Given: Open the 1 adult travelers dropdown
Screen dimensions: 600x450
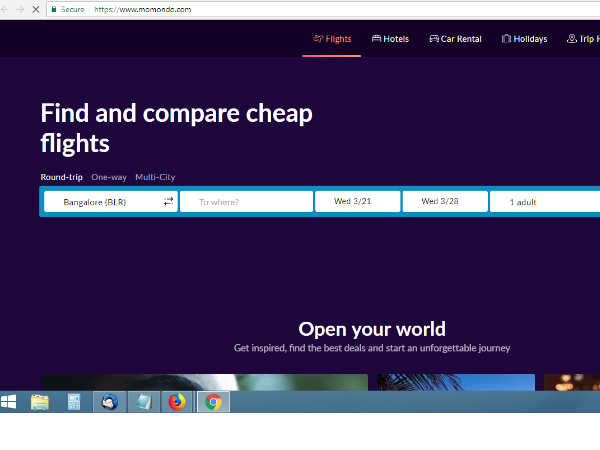Looking at the screenshot, I should point(545,202).
